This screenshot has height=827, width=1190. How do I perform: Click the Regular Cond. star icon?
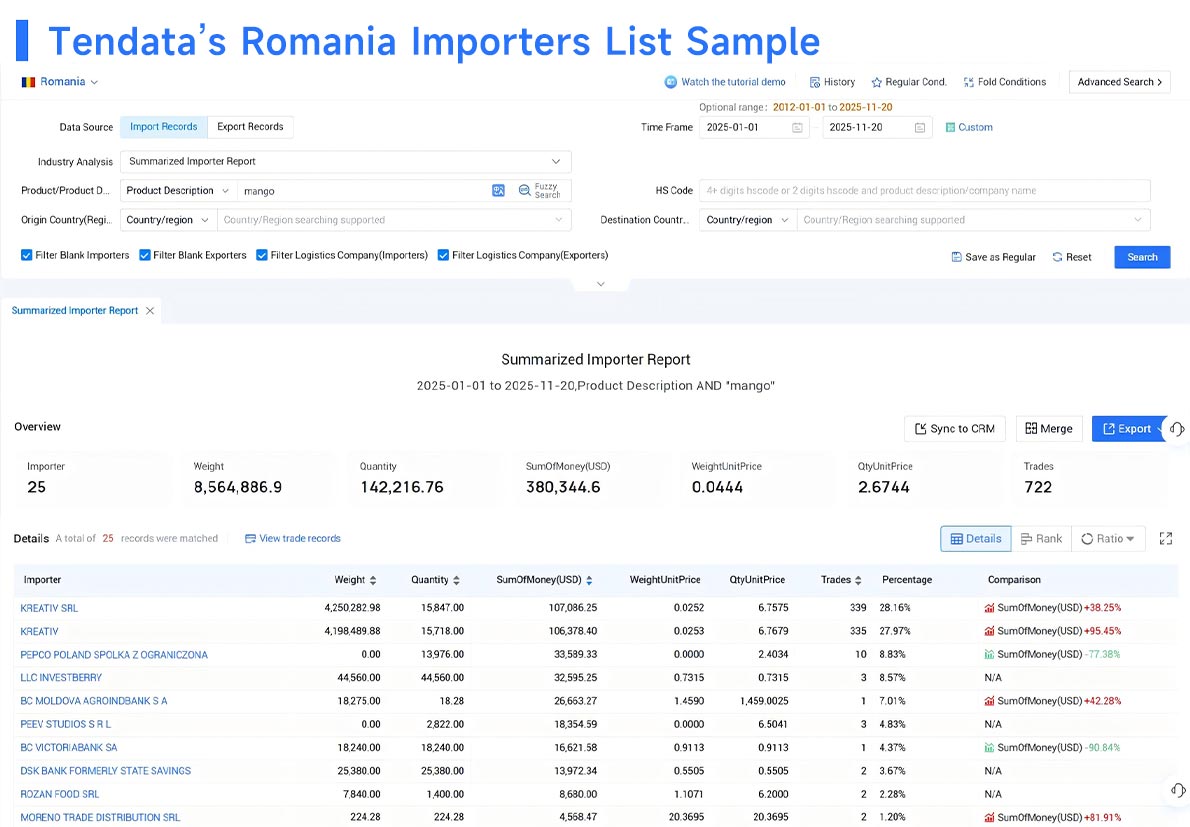point(877,82)
